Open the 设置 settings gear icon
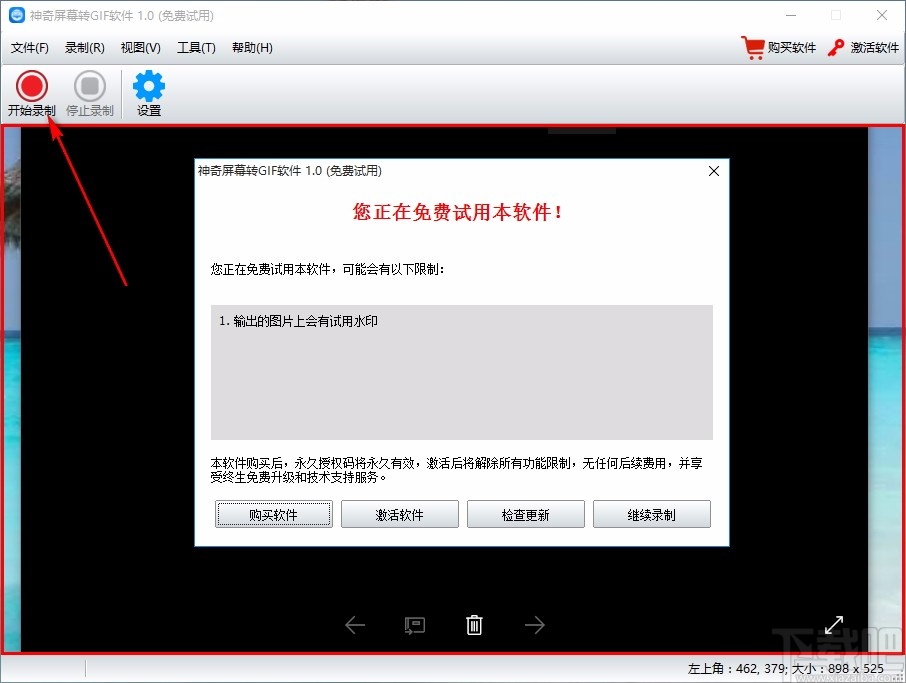This screenshot has height=683, width=906. 147,88
